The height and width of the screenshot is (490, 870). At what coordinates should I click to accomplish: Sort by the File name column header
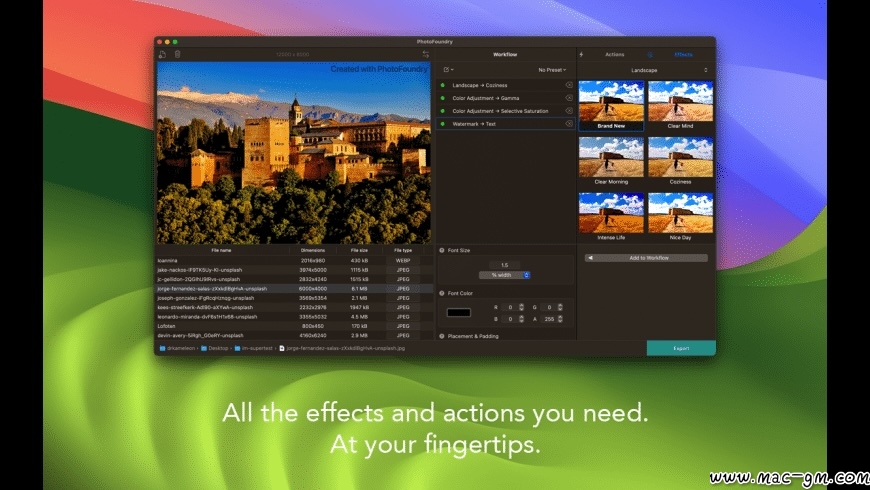tap(221, 250)
